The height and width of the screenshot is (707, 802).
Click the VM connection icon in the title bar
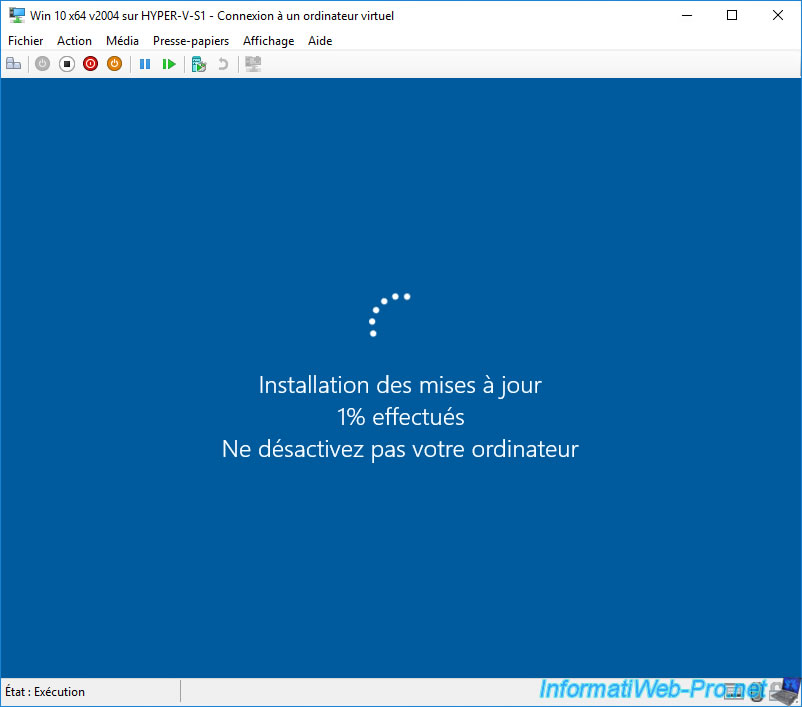tap(17, 15)
